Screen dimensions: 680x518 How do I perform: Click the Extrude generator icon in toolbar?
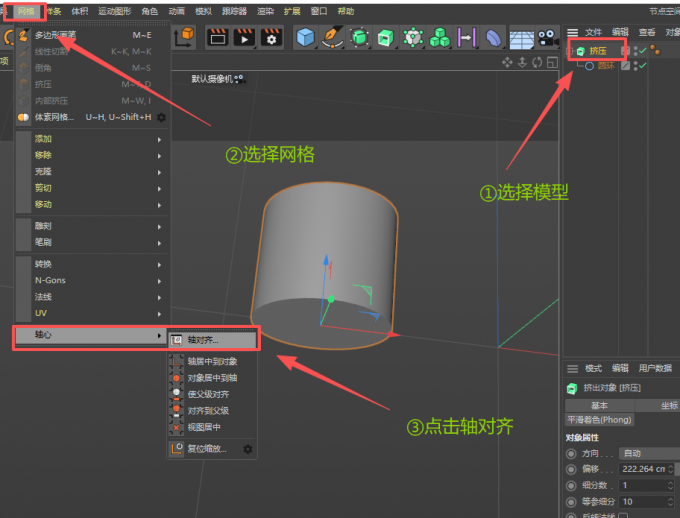(385, 38)
